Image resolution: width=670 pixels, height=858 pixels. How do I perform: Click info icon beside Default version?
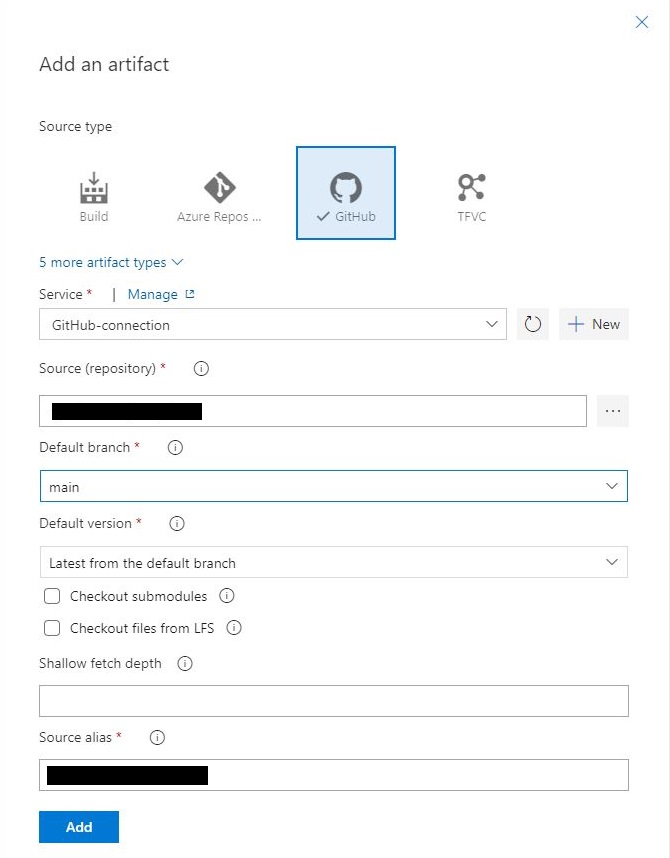pyautogui.click(x=177, y=523)
